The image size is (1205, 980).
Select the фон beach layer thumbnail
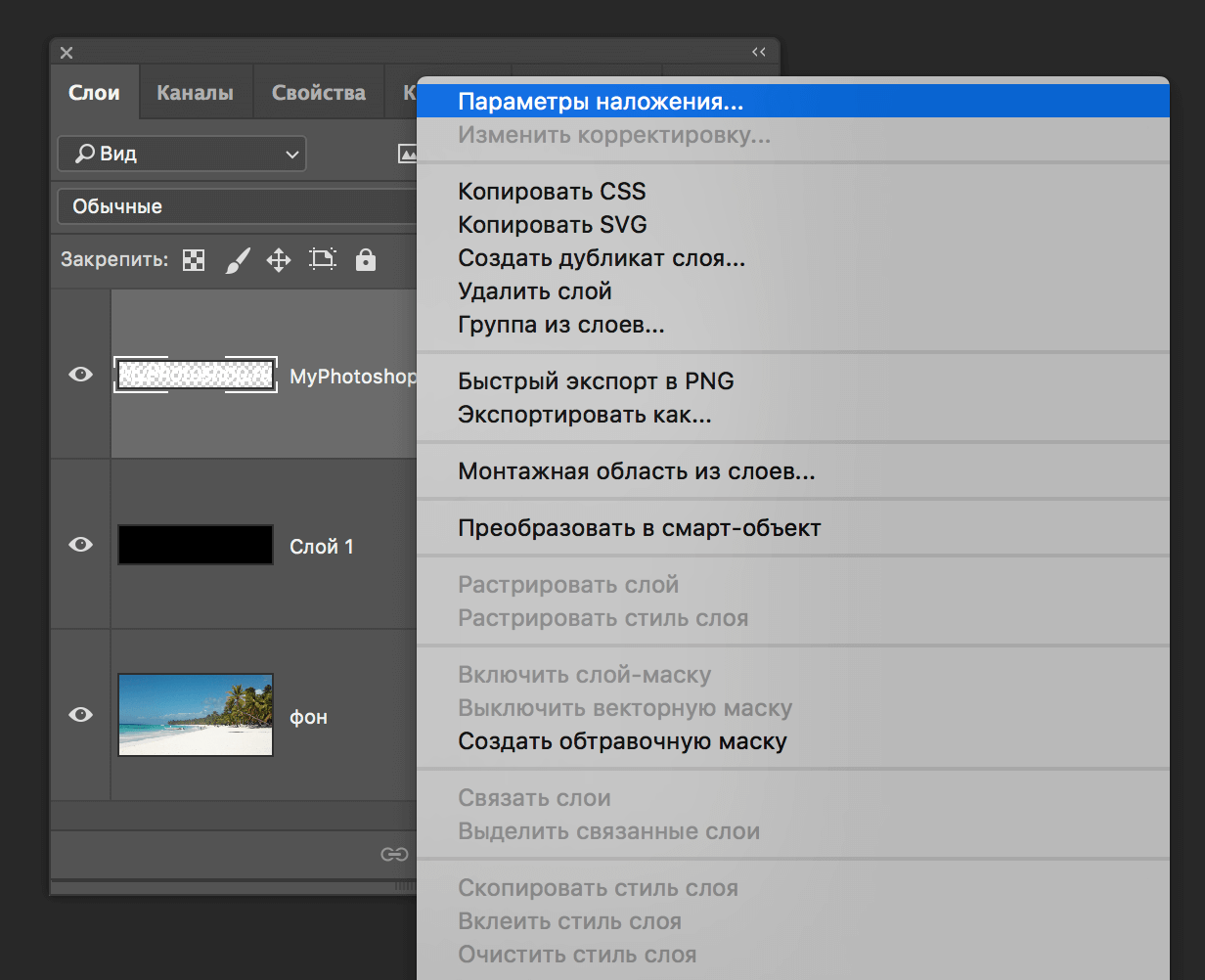196,715
